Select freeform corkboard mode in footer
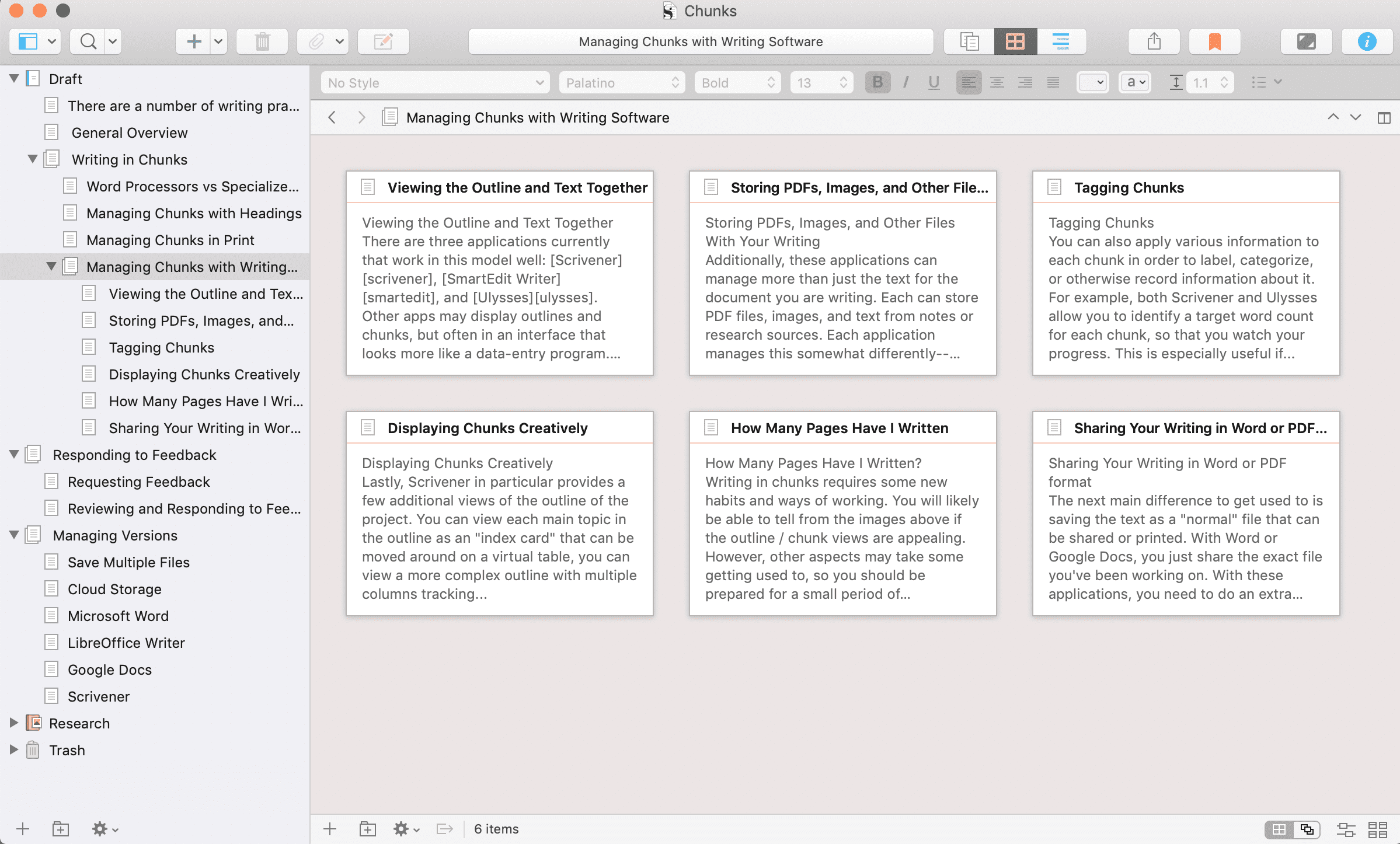This screenshot has height=844, width=1400. 1307,829
